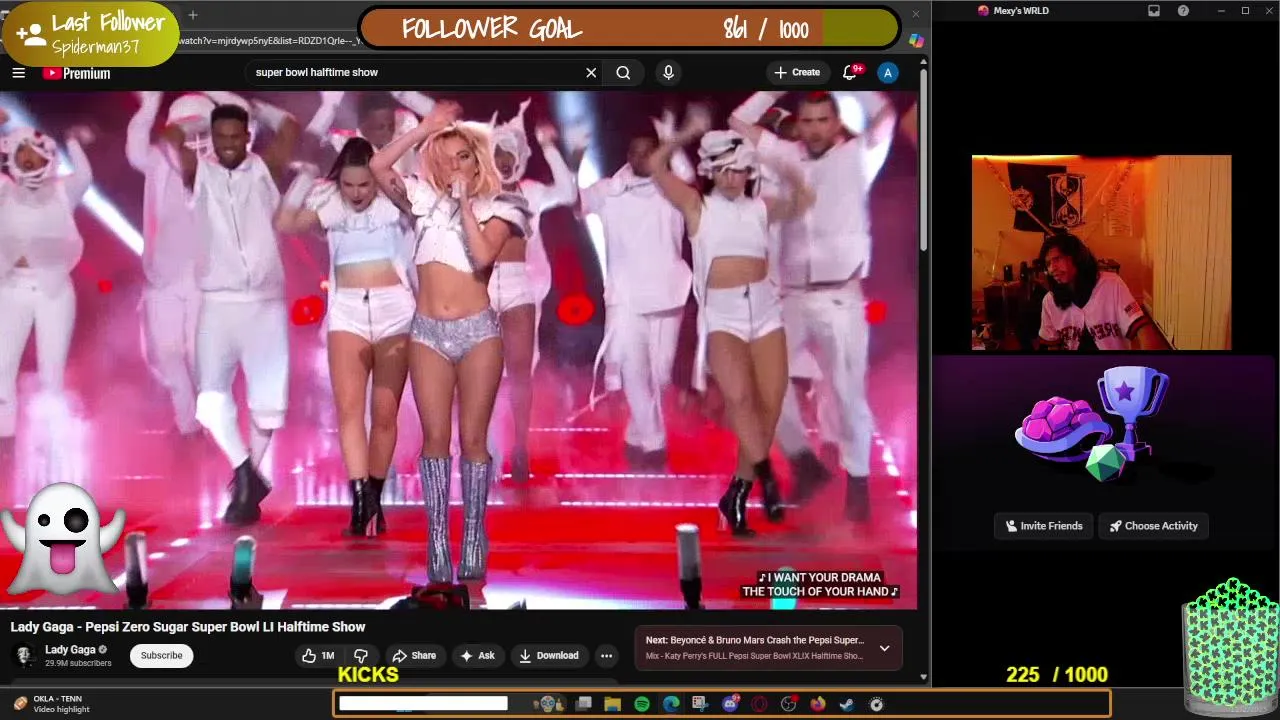The width and height of the screenshot is (1280, 720).
Task: Open Discord from the taskbar
Action: (730, 704)
